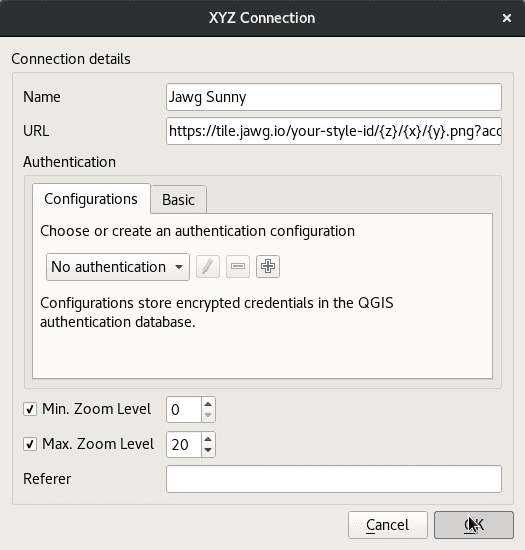Select the Configurations tab
525x550 pixels.
click(91, 199)
